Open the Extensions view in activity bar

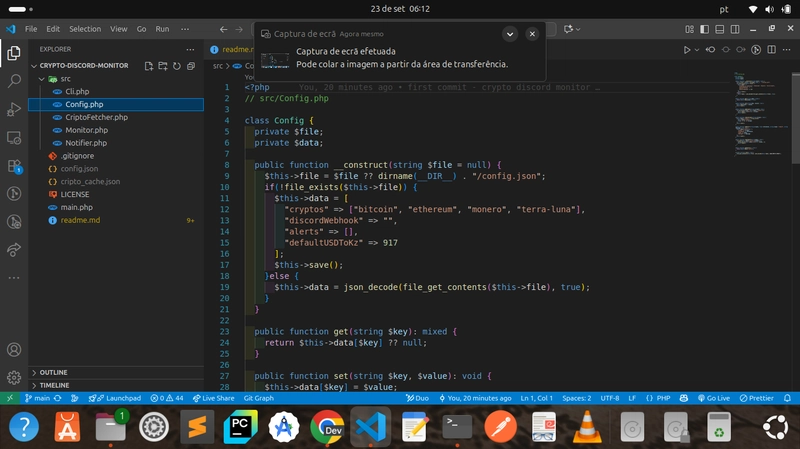coord(14,166)
